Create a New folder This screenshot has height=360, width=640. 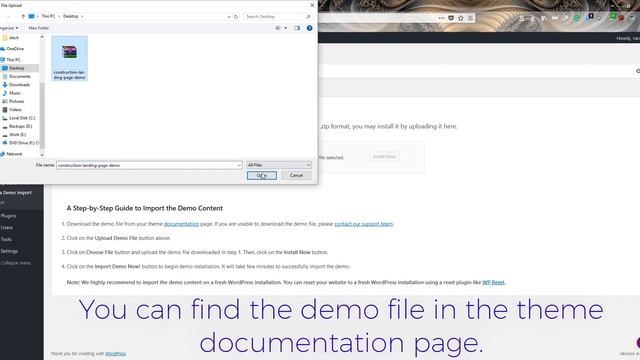tap(39, 28)
